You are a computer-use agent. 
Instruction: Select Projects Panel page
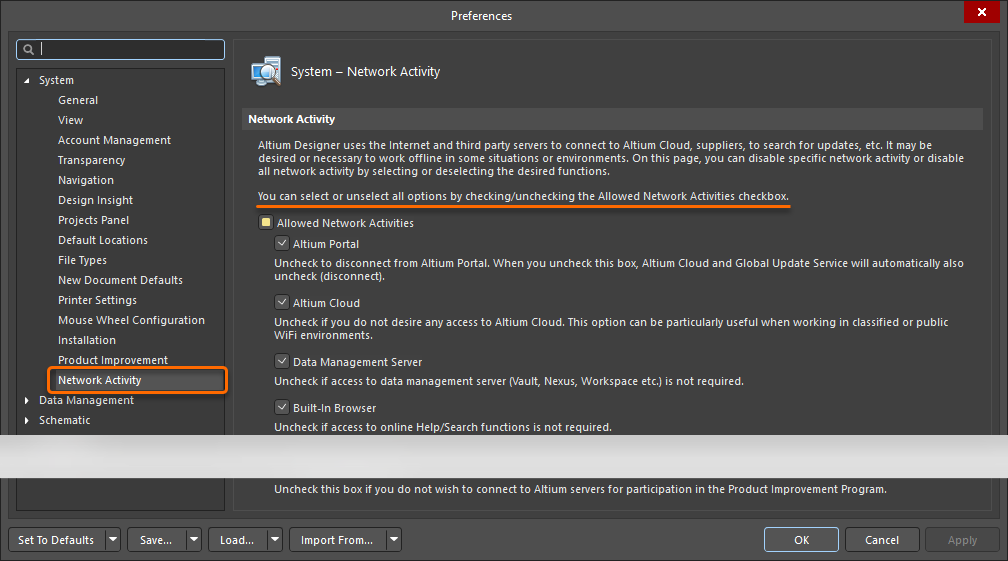pyautogui.click(x=93, y=220)
